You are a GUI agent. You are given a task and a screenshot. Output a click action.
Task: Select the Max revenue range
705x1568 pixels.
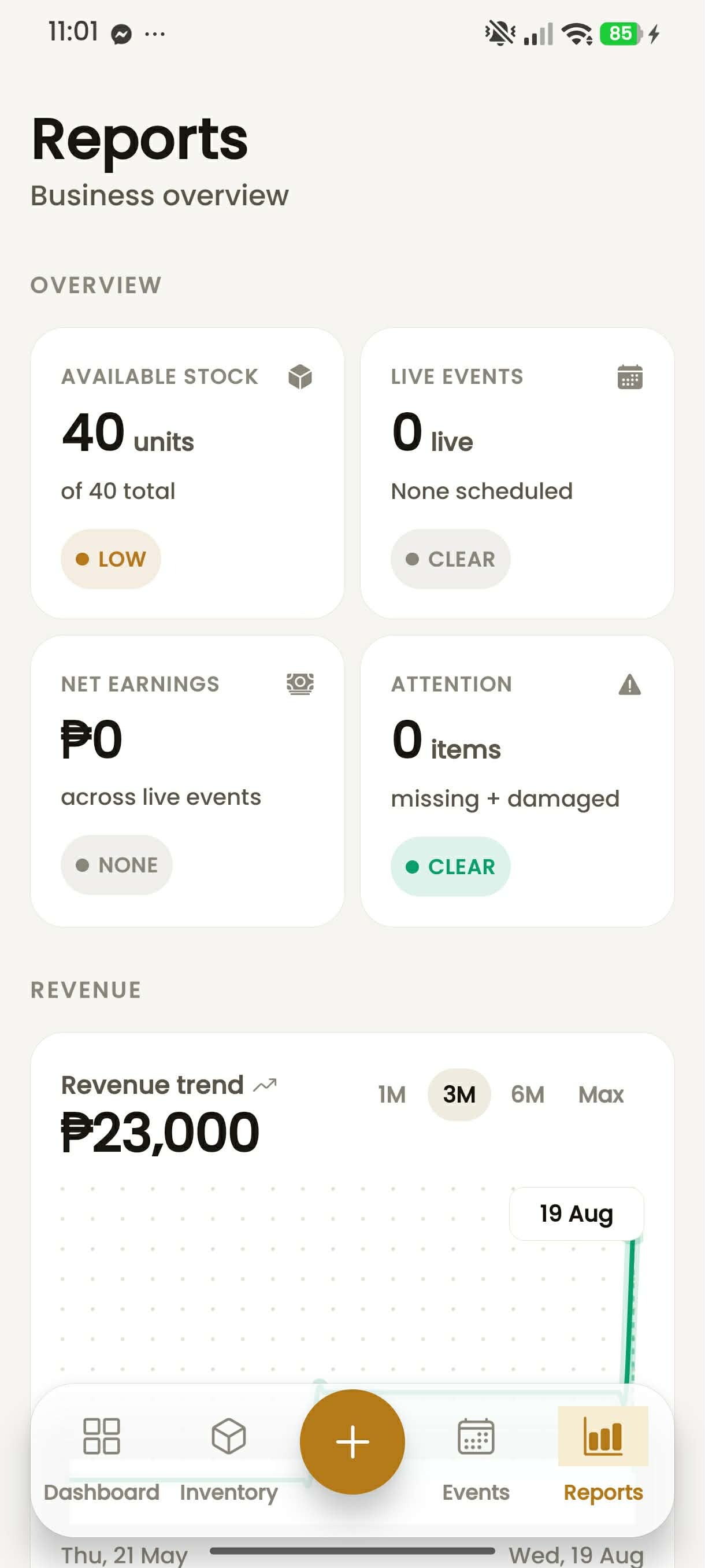pyautogui.click(x=601, y=1094)
